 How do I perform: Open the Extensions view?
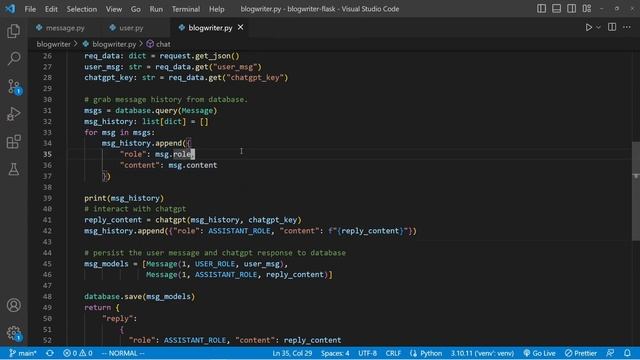click(x=13, y=142)
